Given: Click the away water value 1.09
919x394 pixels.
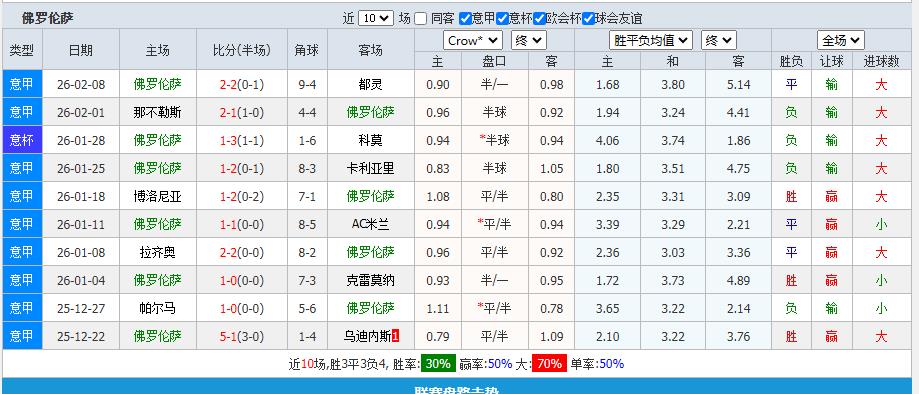Looking at the screenshot, I should [551, 337].
